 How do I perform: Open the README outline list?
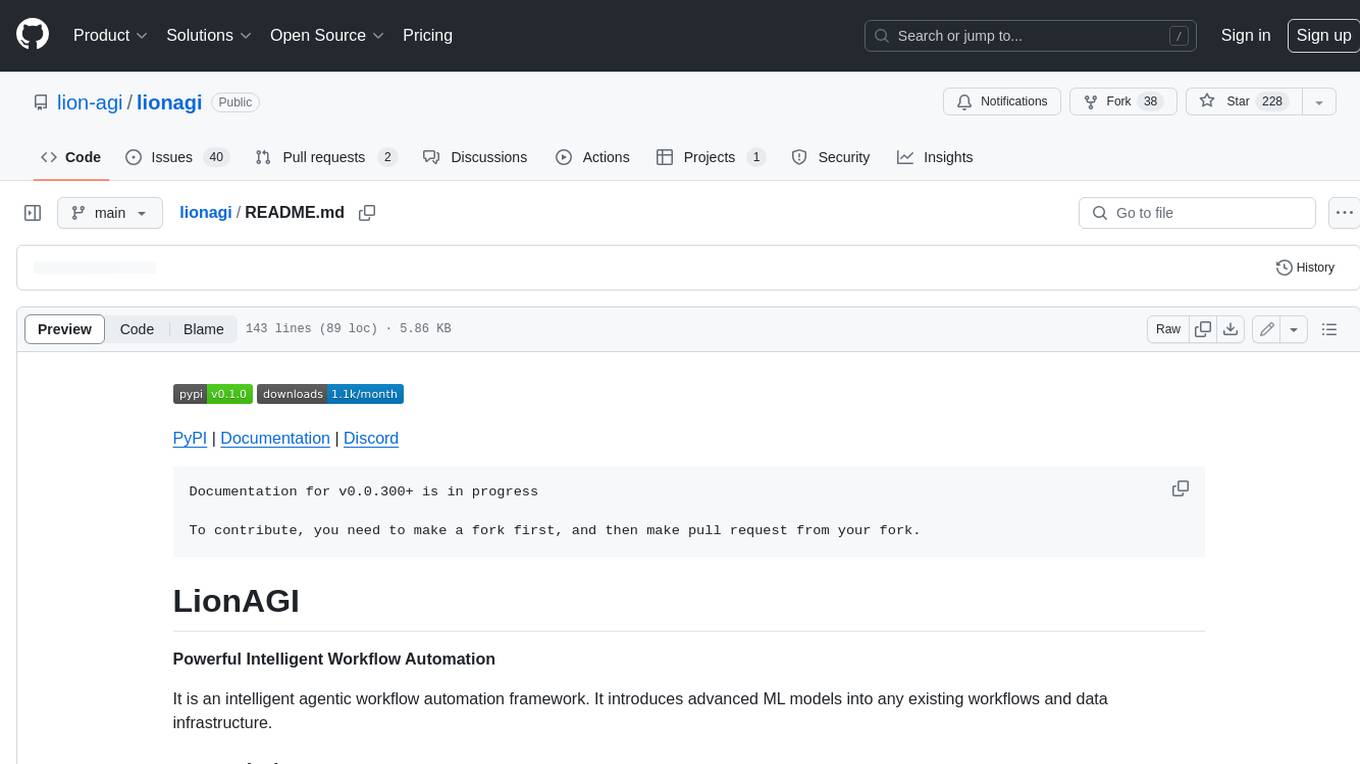tap(1329, 329)
